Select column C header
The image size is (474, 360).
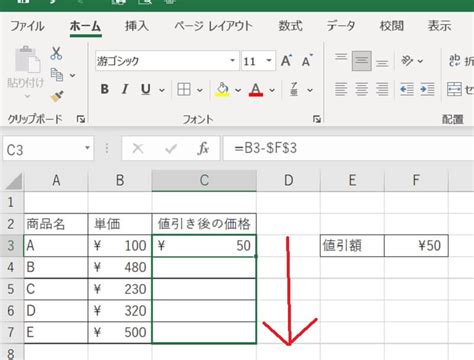point(204,180)
